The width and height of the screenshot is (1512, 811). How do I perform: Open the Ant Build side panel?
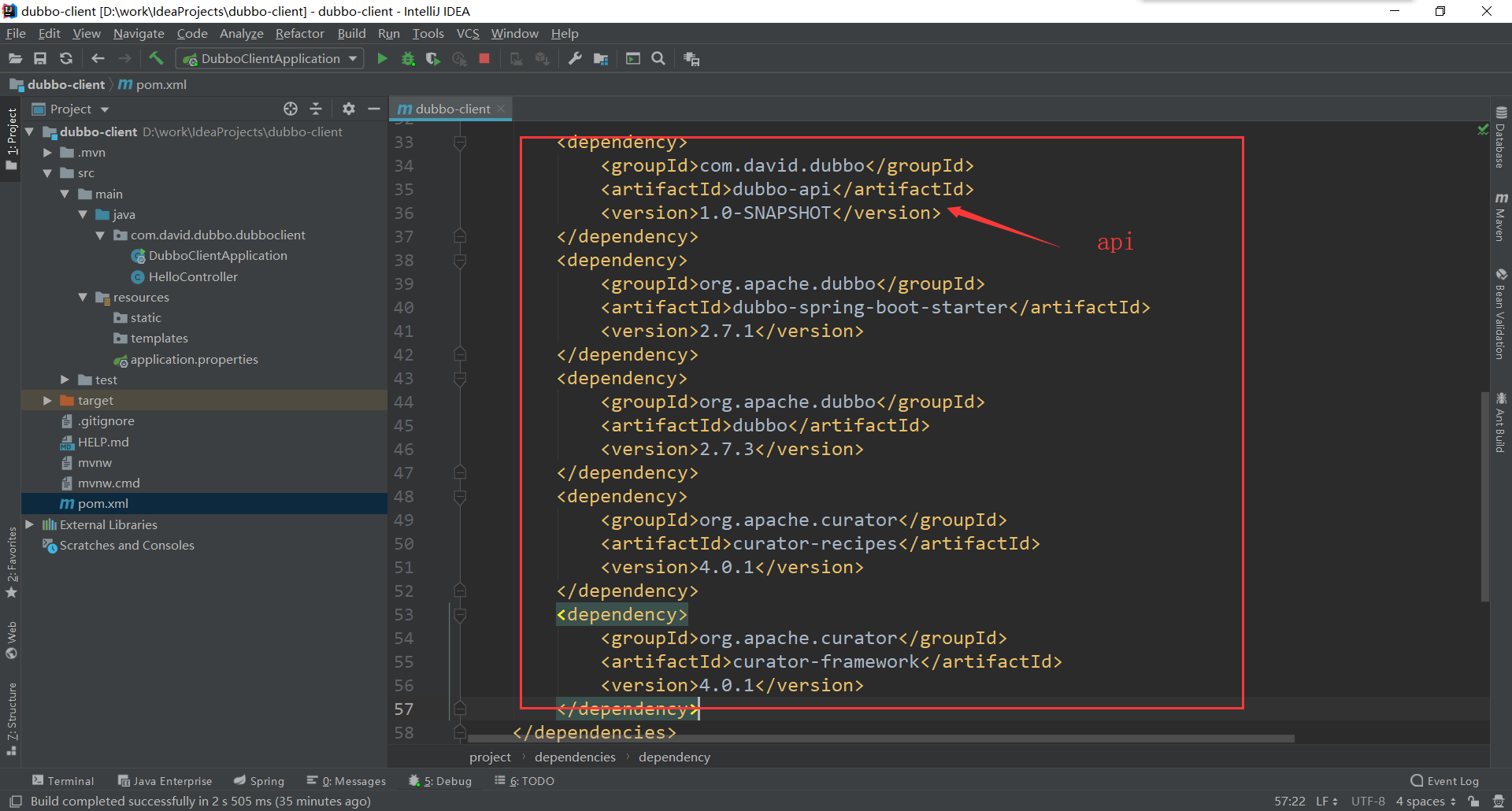(1501, 425)
